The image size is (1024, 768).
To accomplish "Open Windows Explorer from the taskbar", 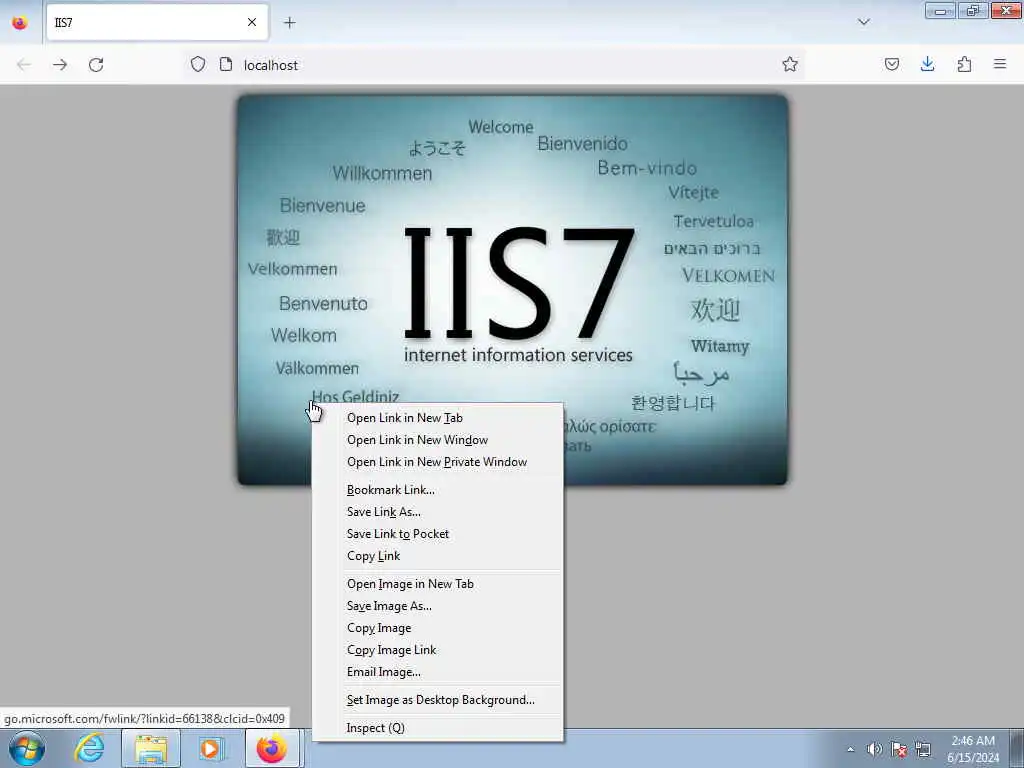I will [x=151, y=748].
